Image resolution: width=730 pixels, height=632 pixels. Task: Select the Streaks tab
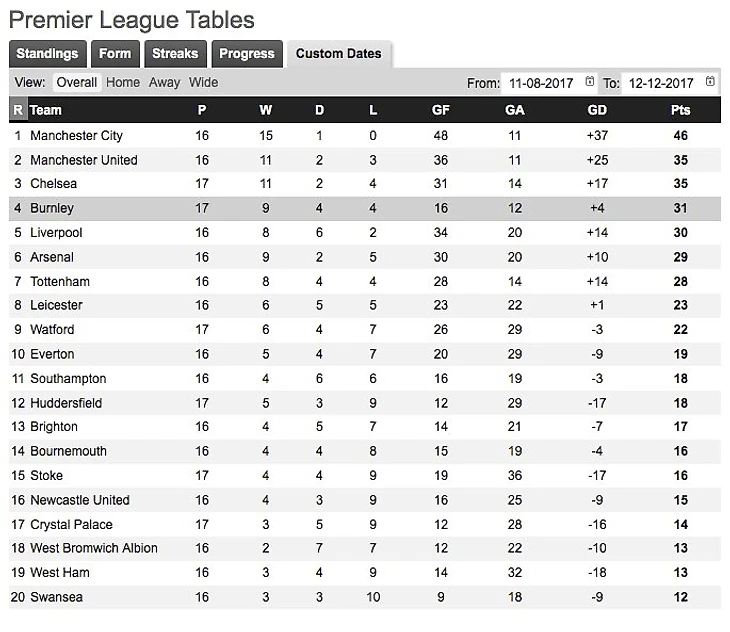[x=175, y=54]
